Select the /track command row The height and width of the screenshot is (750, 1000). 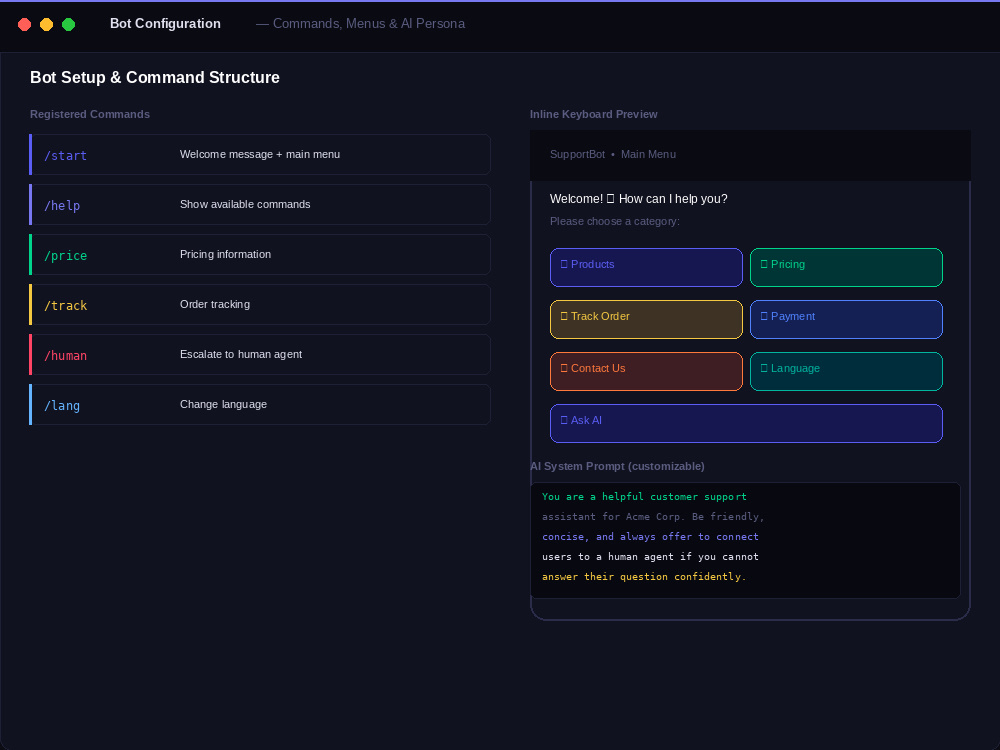tap(260, 305)
